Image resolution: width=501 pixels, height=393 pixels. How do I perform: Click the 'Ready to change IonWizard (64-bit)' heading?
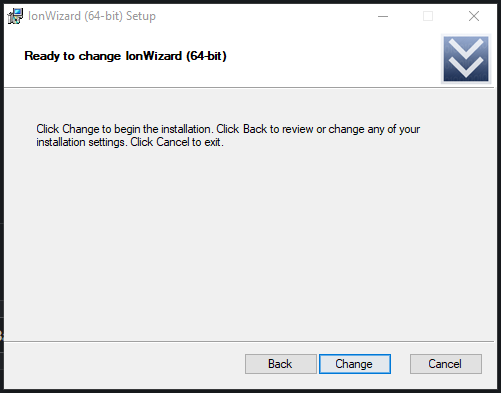pos(125,56)
